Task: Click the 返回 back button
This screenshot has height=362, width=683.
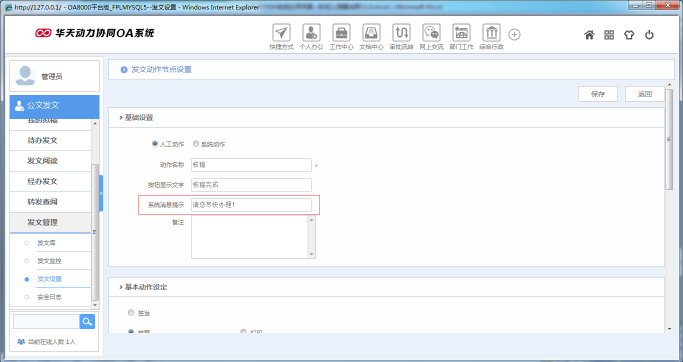Action: 645,94
